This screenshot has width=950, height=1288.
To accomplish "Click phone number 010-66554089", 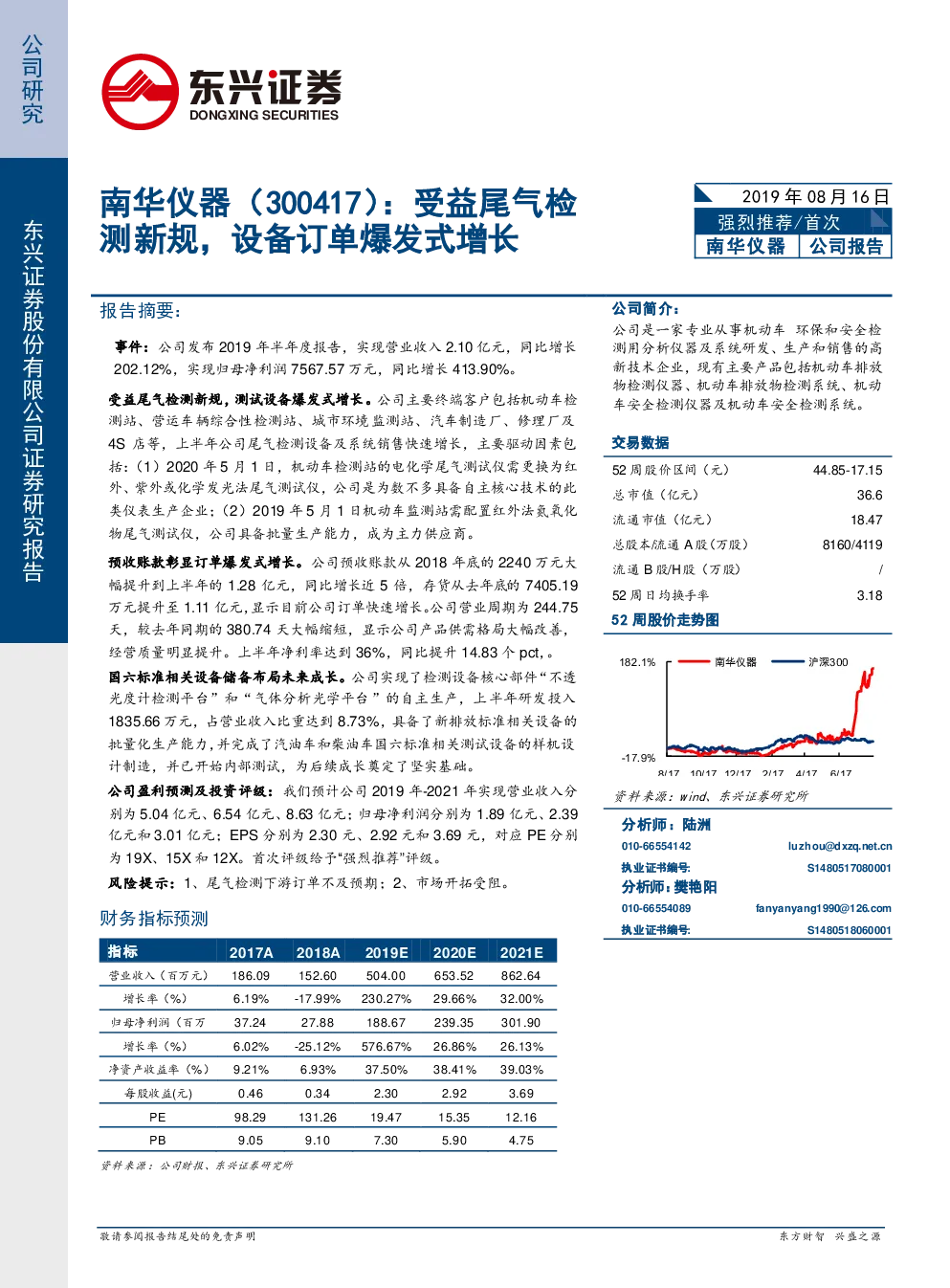I will 656,908.
